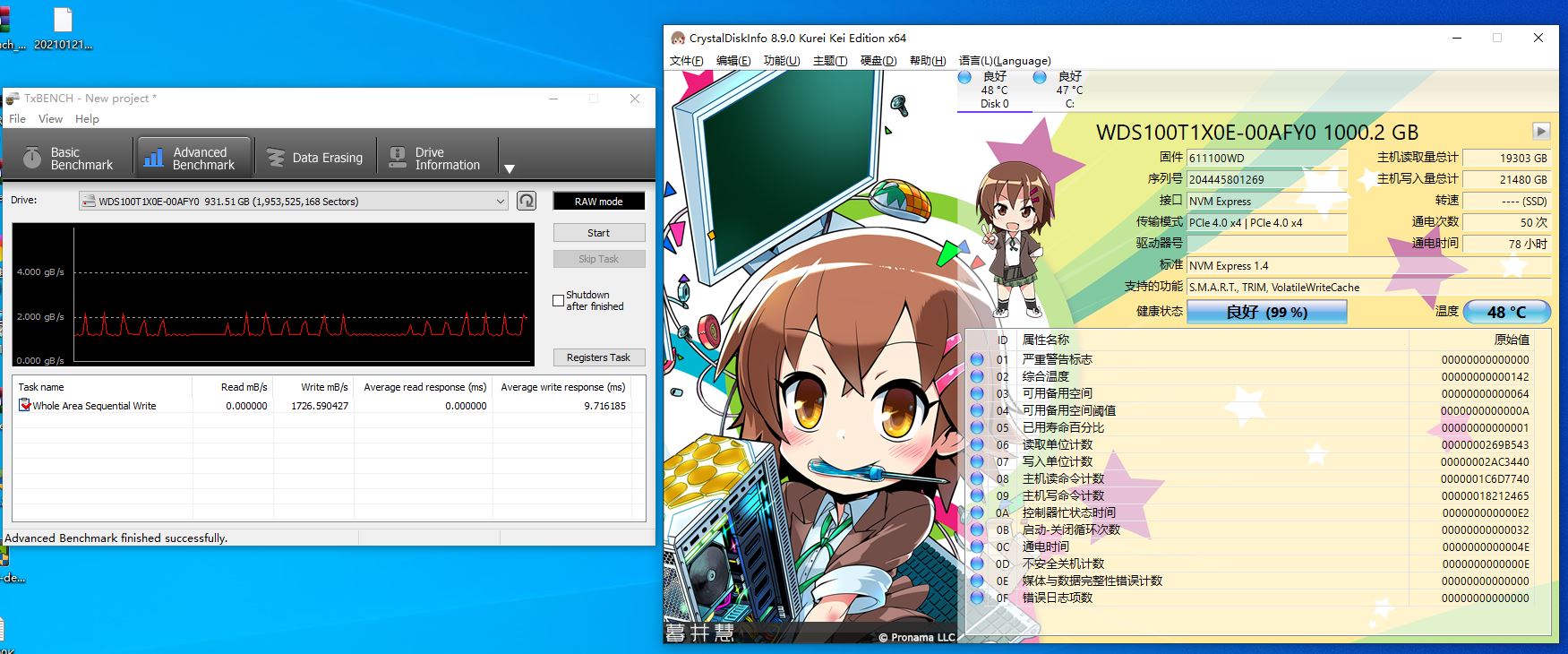Click status orb for attribute 08 主机读命令计数

pos(977,478)
